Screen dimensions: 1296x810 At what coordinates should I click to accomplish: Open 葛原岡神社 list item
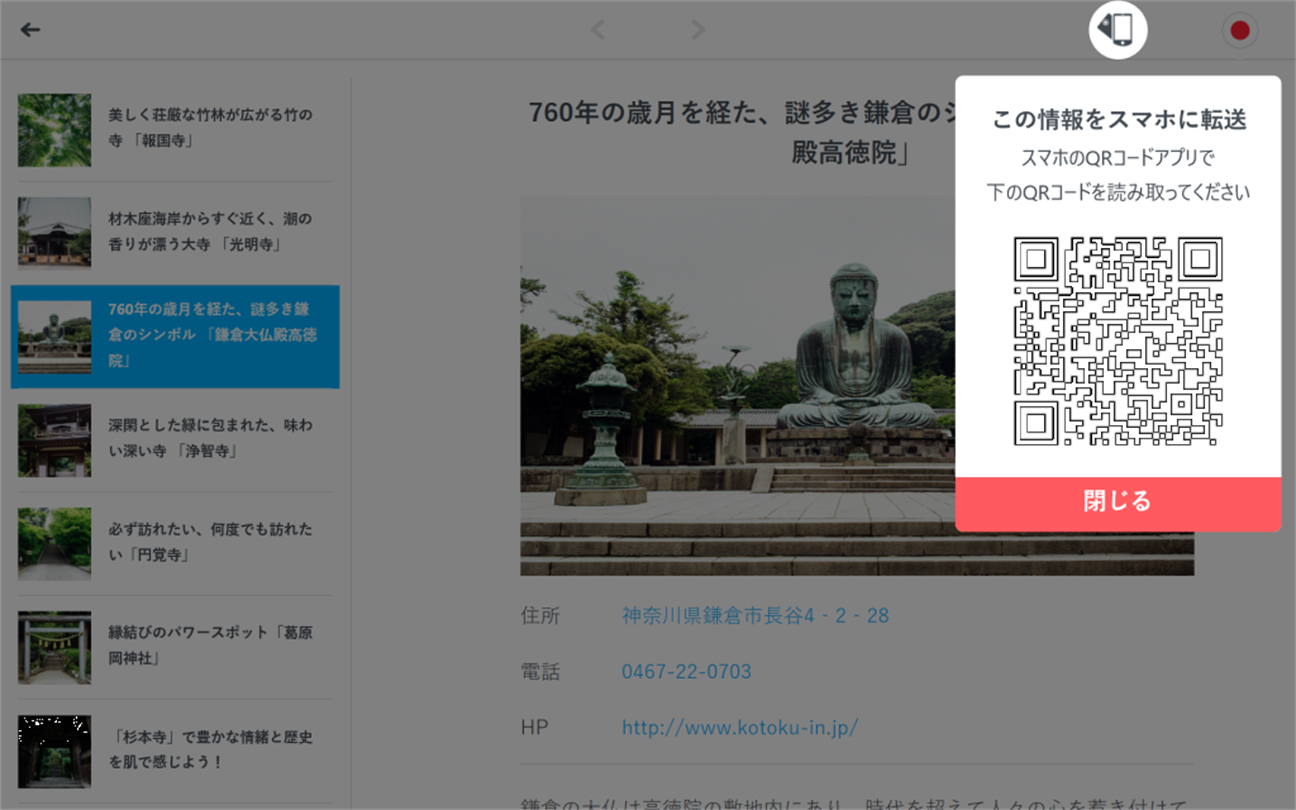click(175, 647)
